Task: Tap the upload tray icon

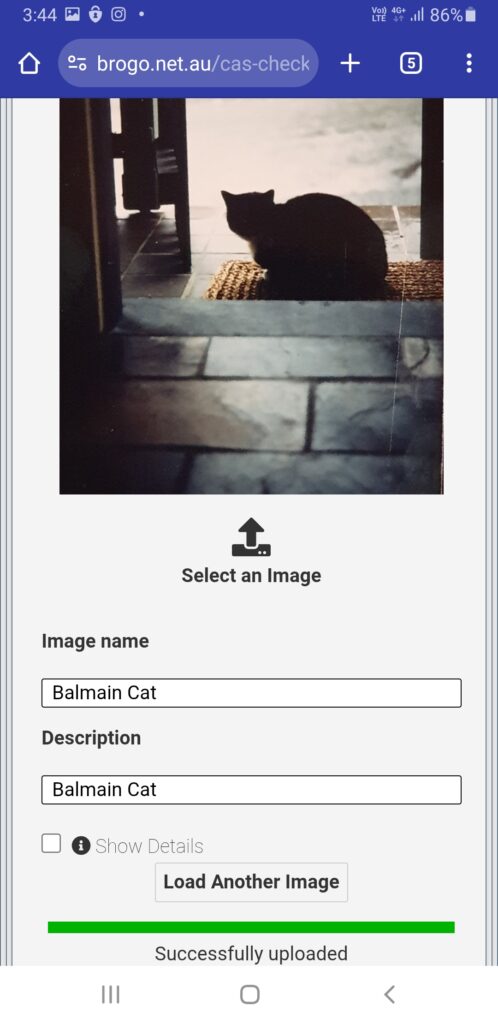Action: (251, 537)
